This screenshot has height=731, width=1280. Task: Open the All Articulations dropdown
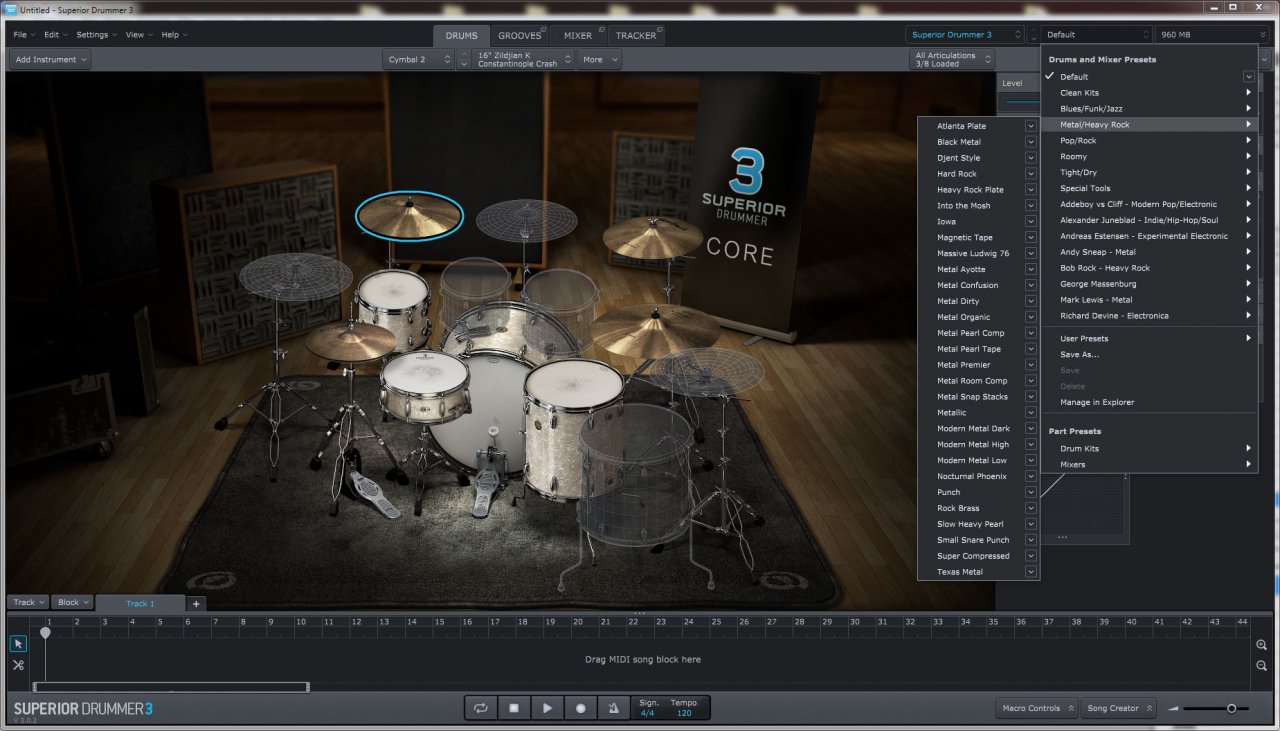pos(952,60)
